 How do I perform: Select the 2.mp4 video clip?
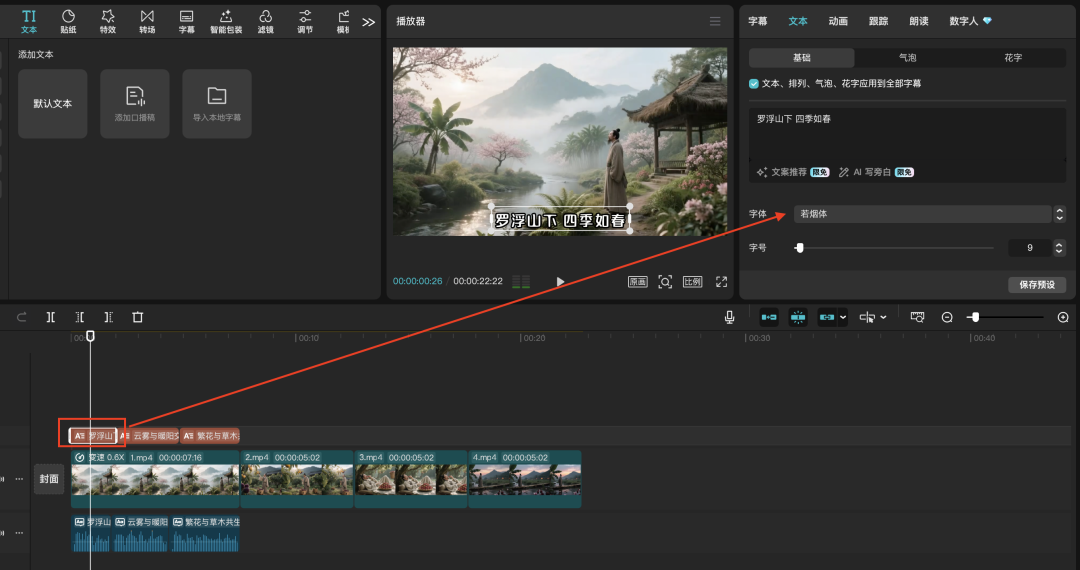click(297, 479)
